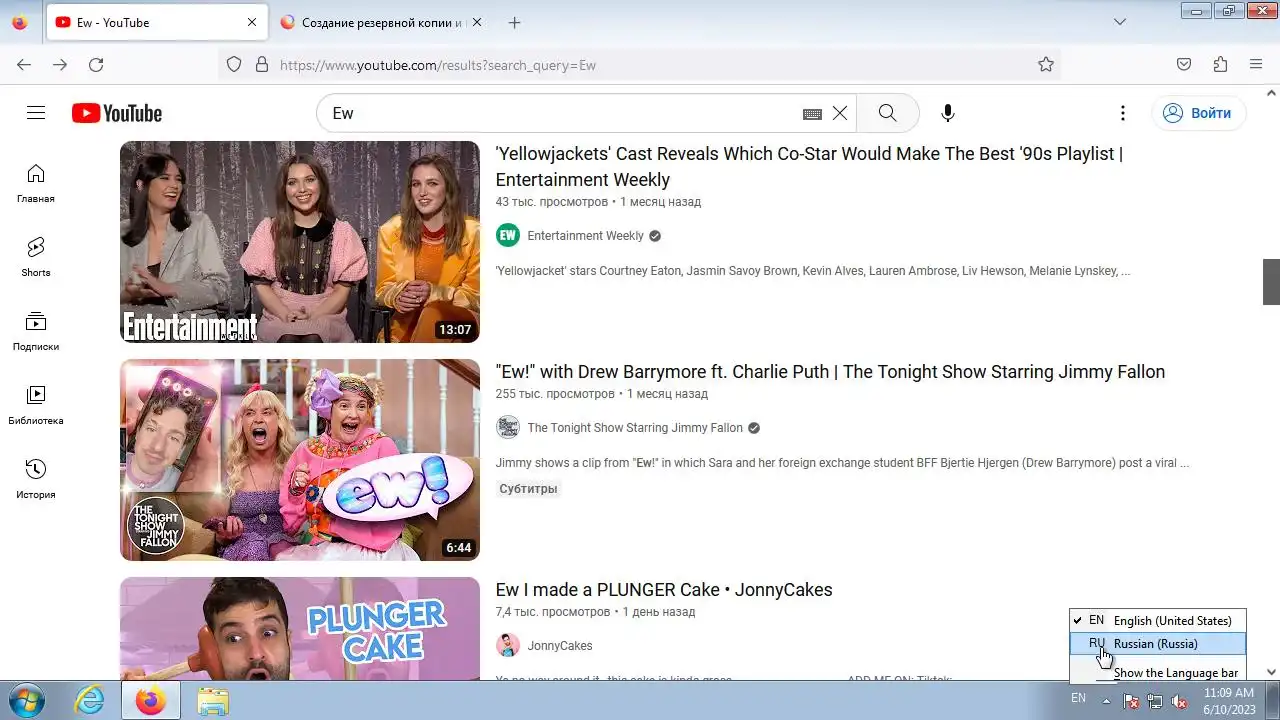Click the taskbar clock 11:09 AM

click(x=1229, y=692)
